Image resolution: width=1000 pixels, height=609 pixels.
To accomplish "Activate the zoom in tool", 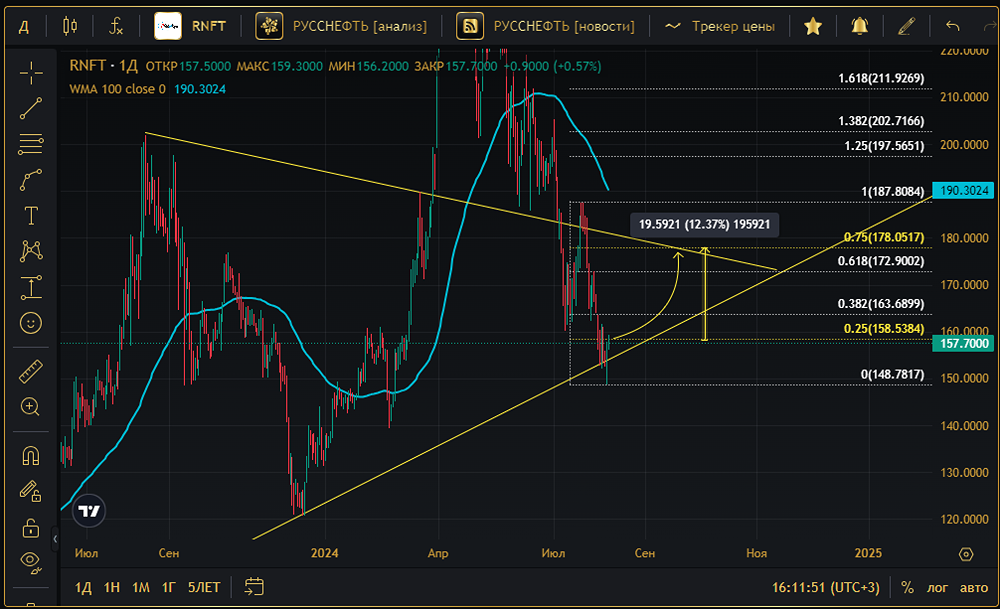I will click(x=31, y=407).
